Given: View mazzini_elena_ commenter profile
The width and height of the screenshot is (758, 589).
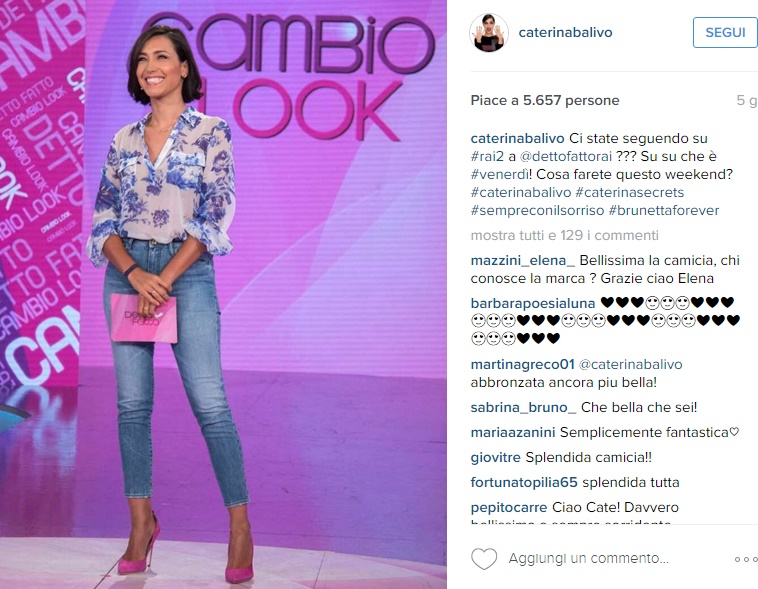Looking at the screenshot, I should click(x=523, y=260).
